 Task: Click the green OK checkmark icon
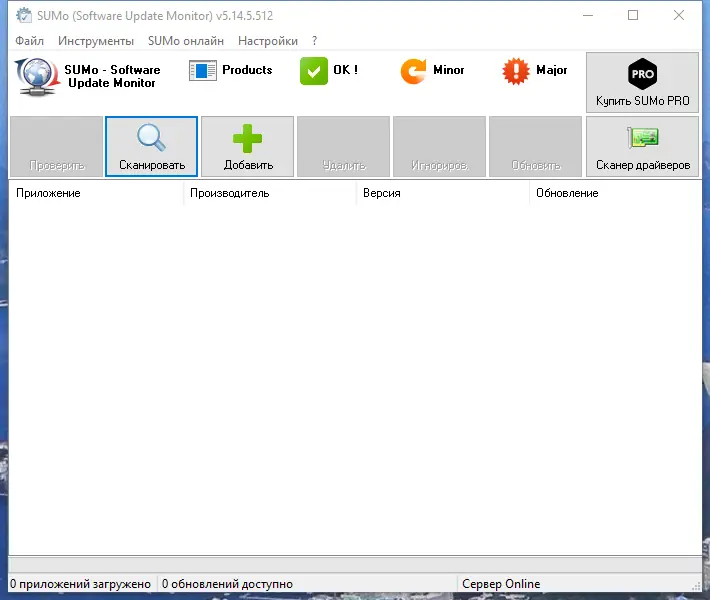pos(313,71)
